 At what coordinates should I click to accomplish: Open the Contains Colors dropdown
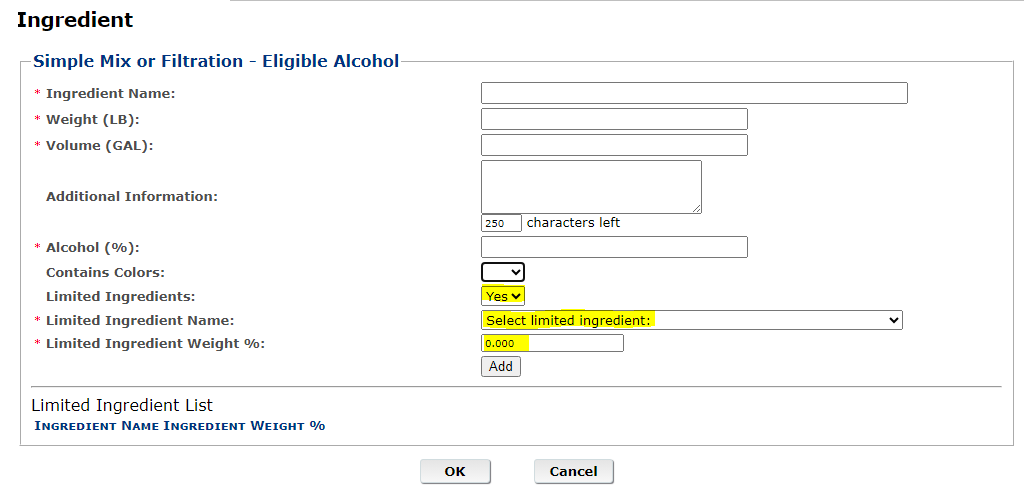(503, 272)
